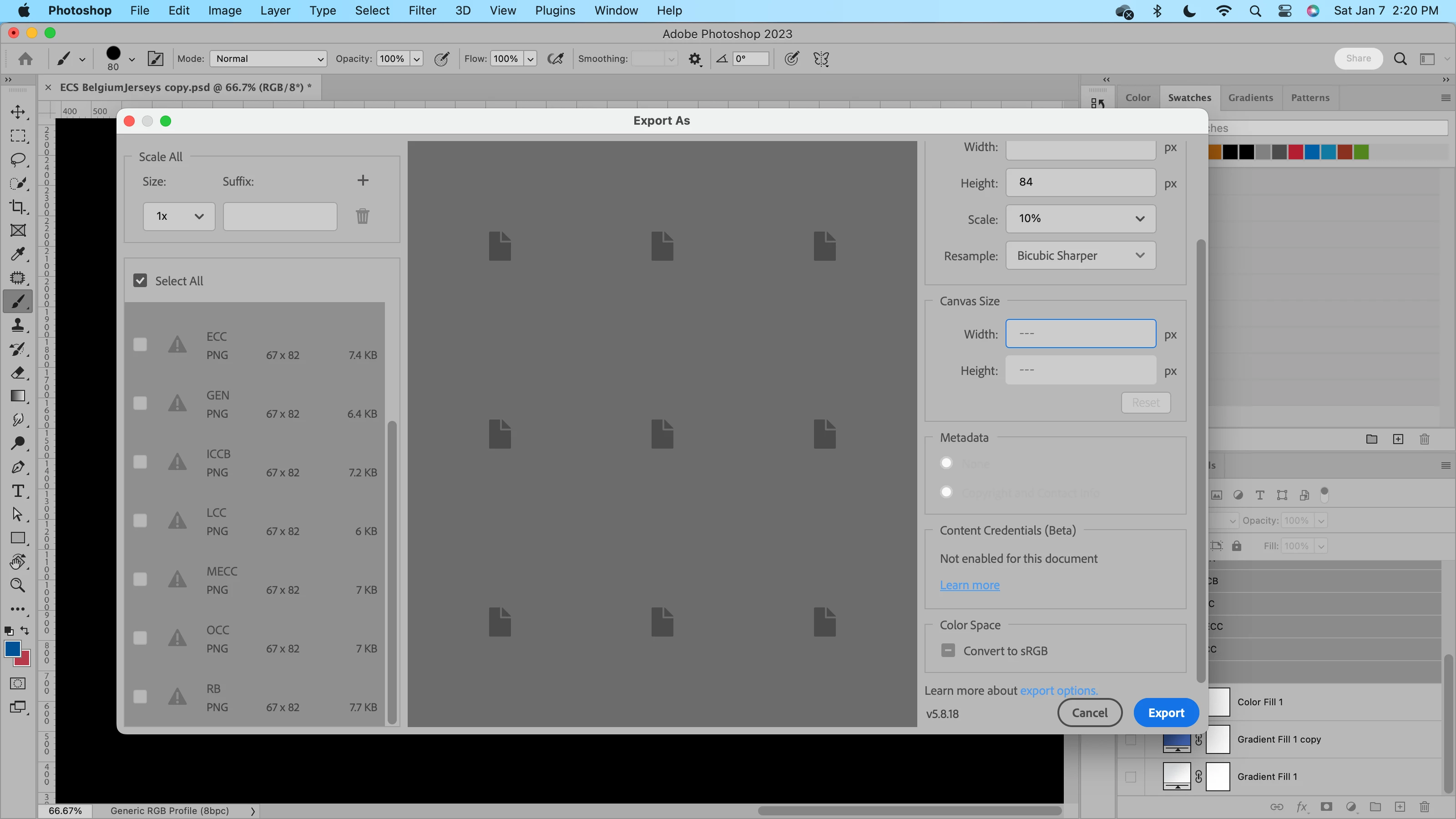Click the red swatch in Swatches panel
1456x819 pixels.
(x=1295, y=152)
